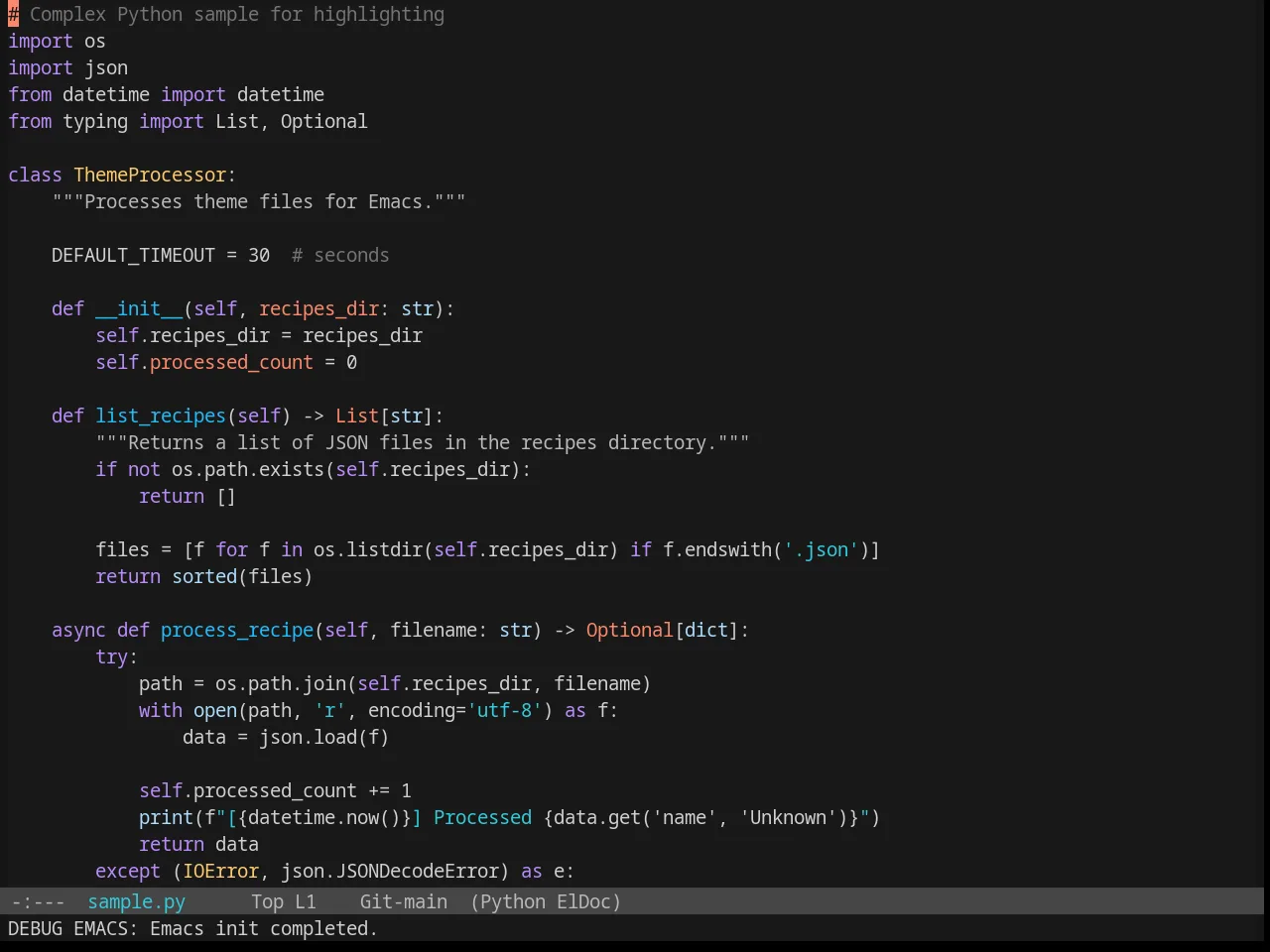Viewport: 1270px width, 952px height.
Task: Click the 'os.listdir' call
Action: pos(368,549)
